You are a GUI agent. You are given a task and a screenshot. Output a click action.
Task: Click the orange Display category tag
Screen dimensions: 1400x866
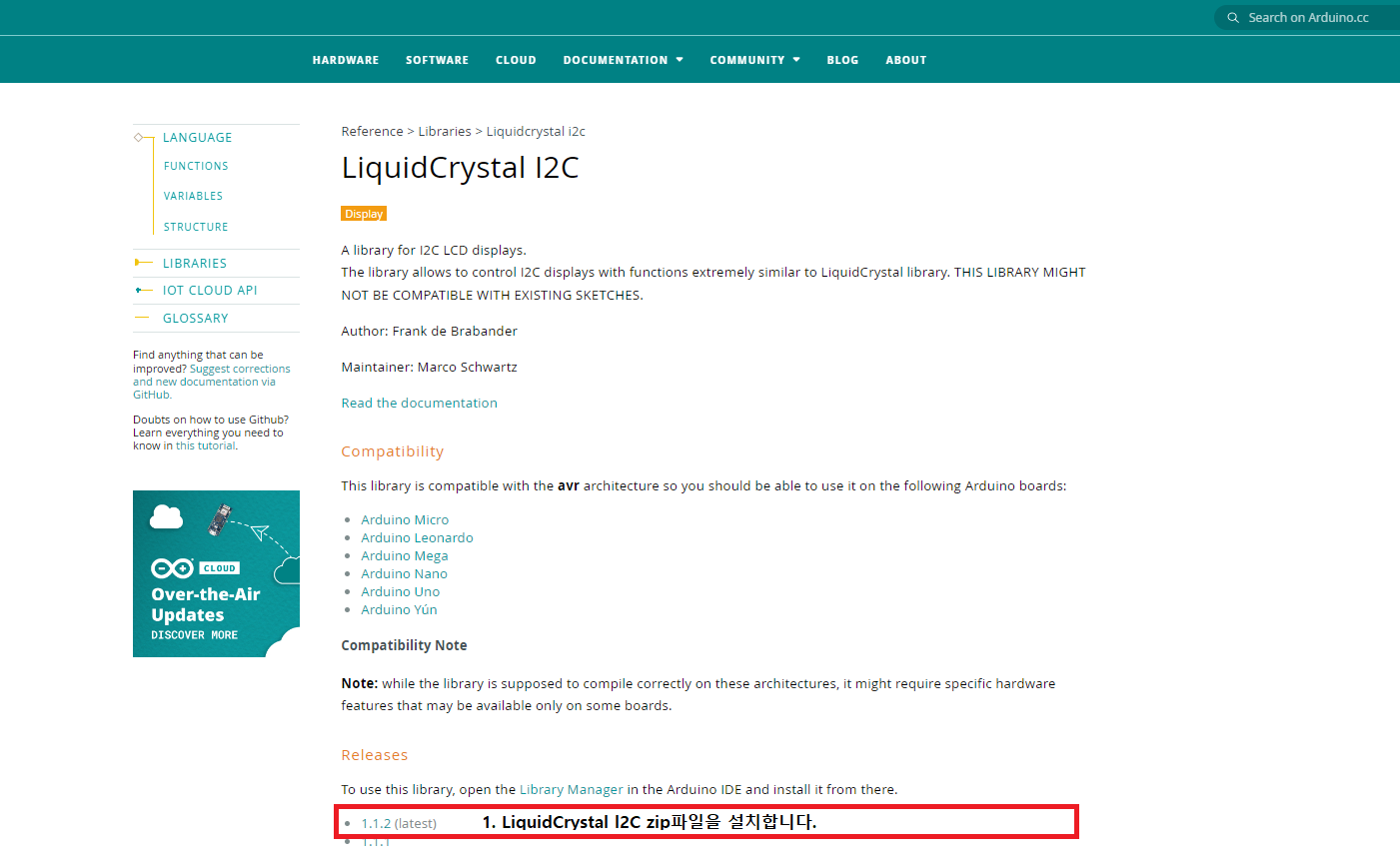click(364, 214)
